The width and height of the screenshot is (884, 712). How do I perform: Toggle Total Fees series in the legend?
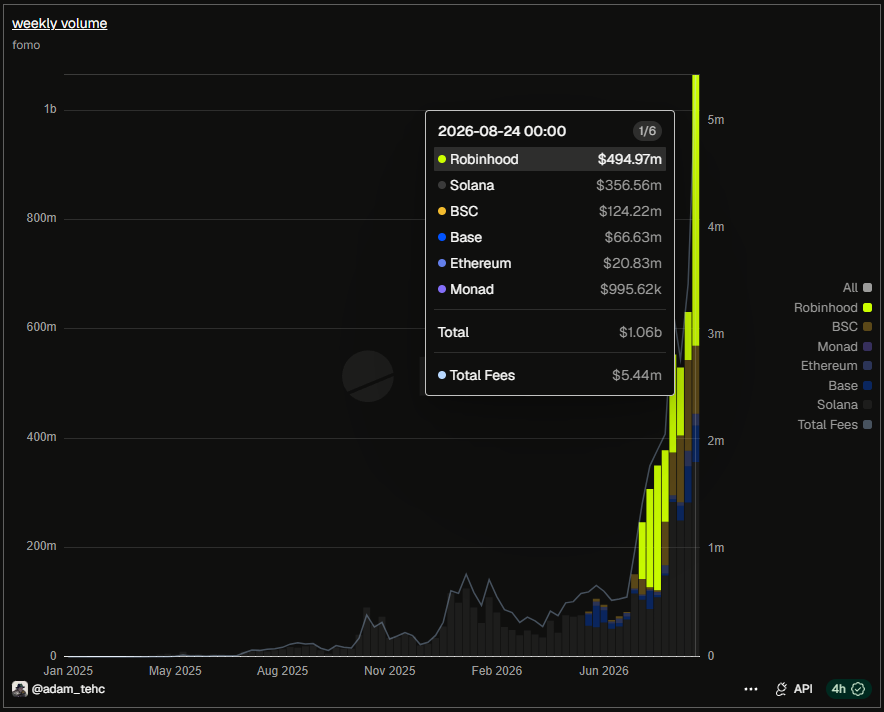click(834, 424)
